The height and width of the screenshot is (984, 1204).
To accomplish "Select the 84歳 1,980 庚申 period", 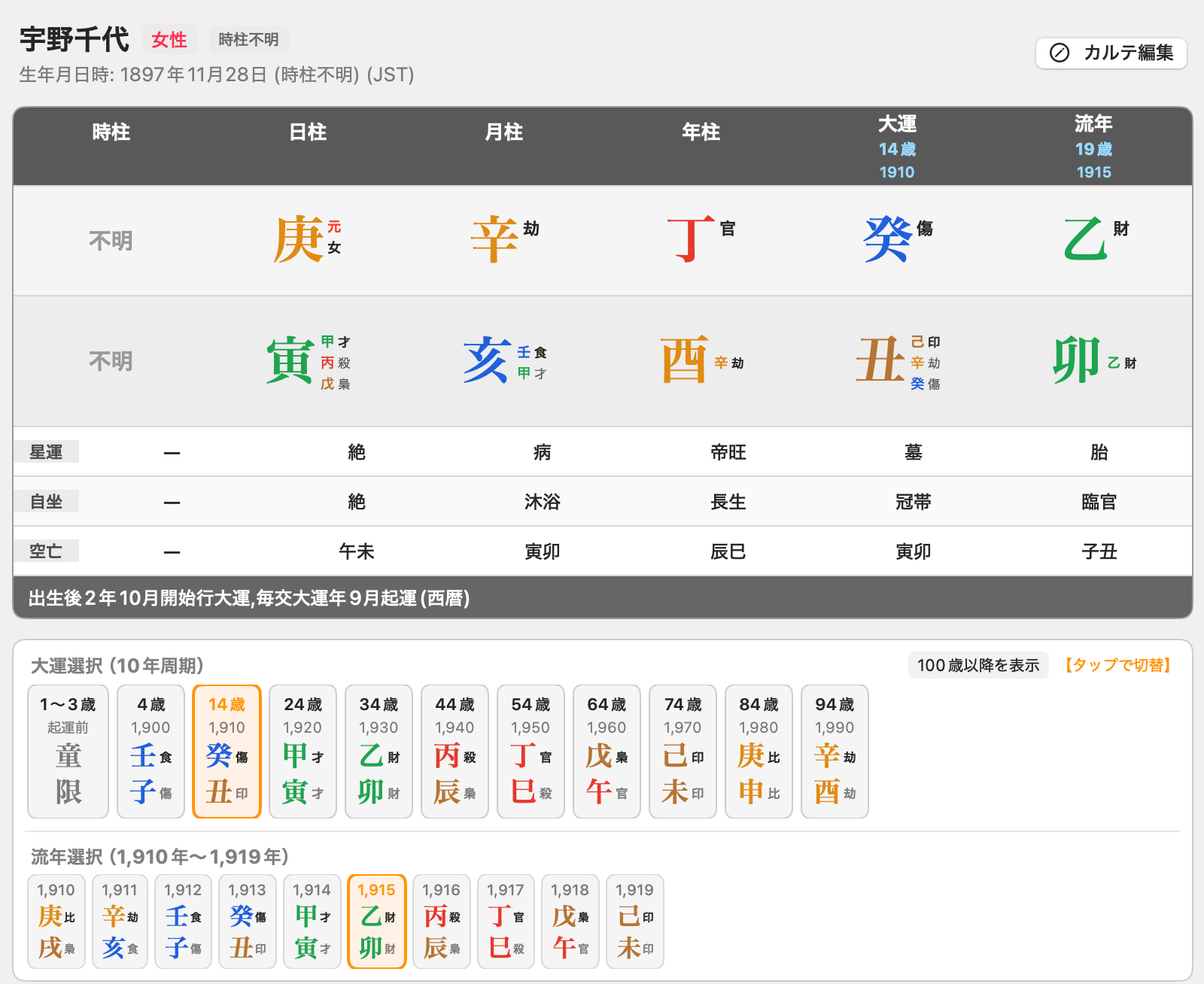I will click(759, 752).
